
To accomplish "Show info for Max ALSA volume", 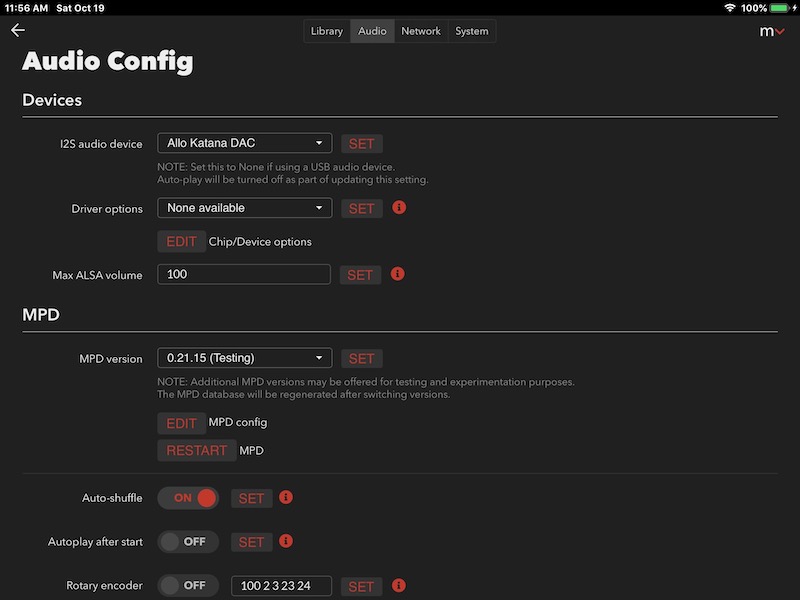I will point(397,274).
